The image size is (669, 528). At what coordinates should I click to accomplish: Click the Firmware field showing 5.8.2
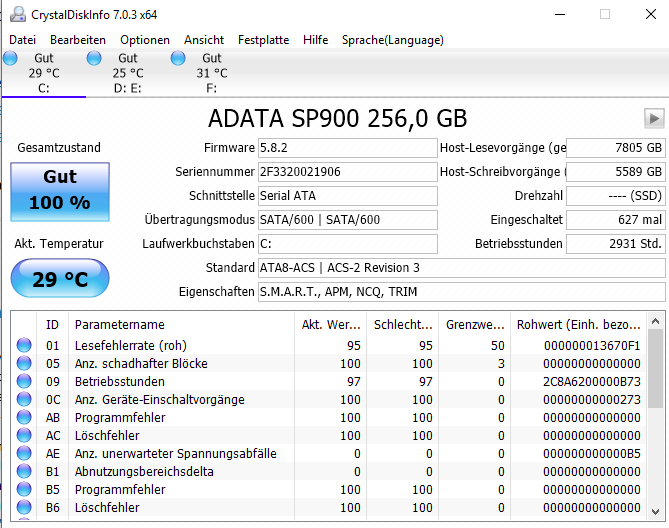pos(348,148)
